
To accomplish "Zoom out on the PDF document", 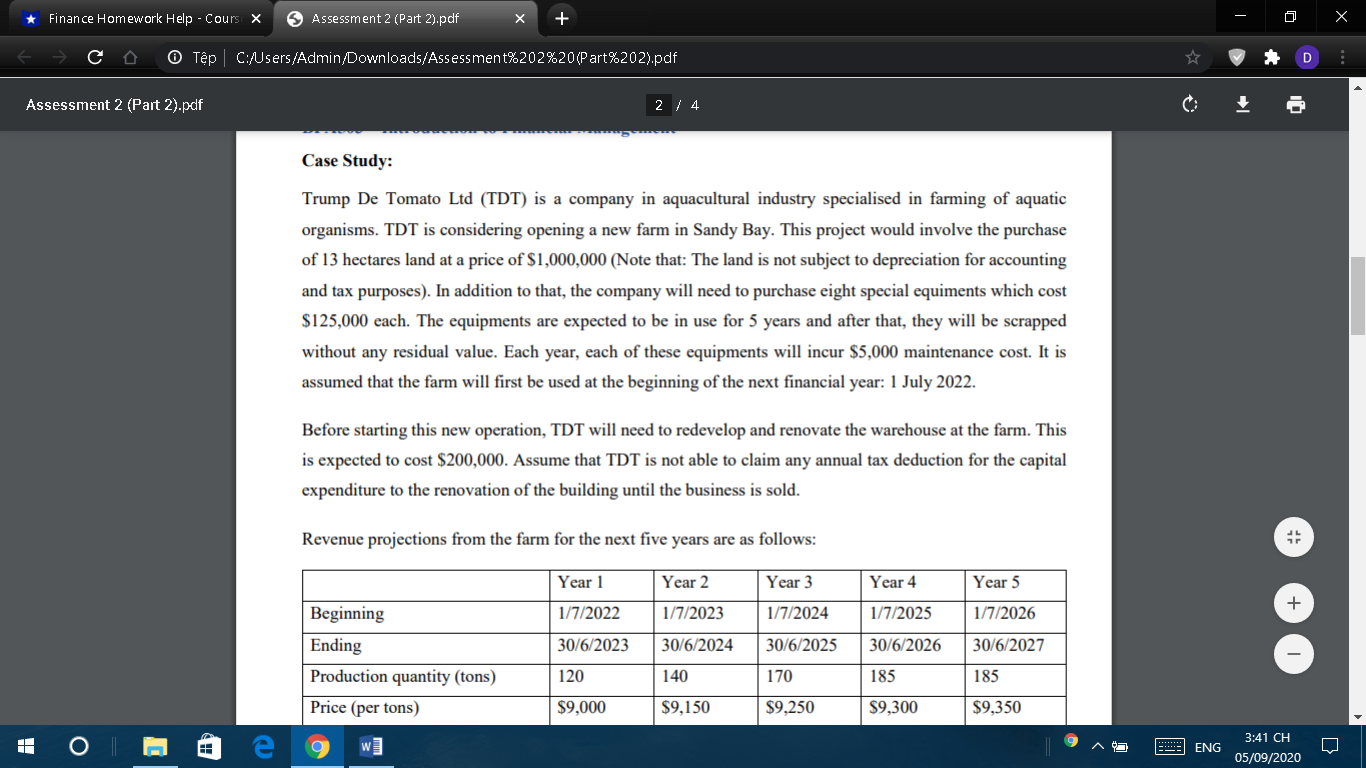I will coord(1293,654).
